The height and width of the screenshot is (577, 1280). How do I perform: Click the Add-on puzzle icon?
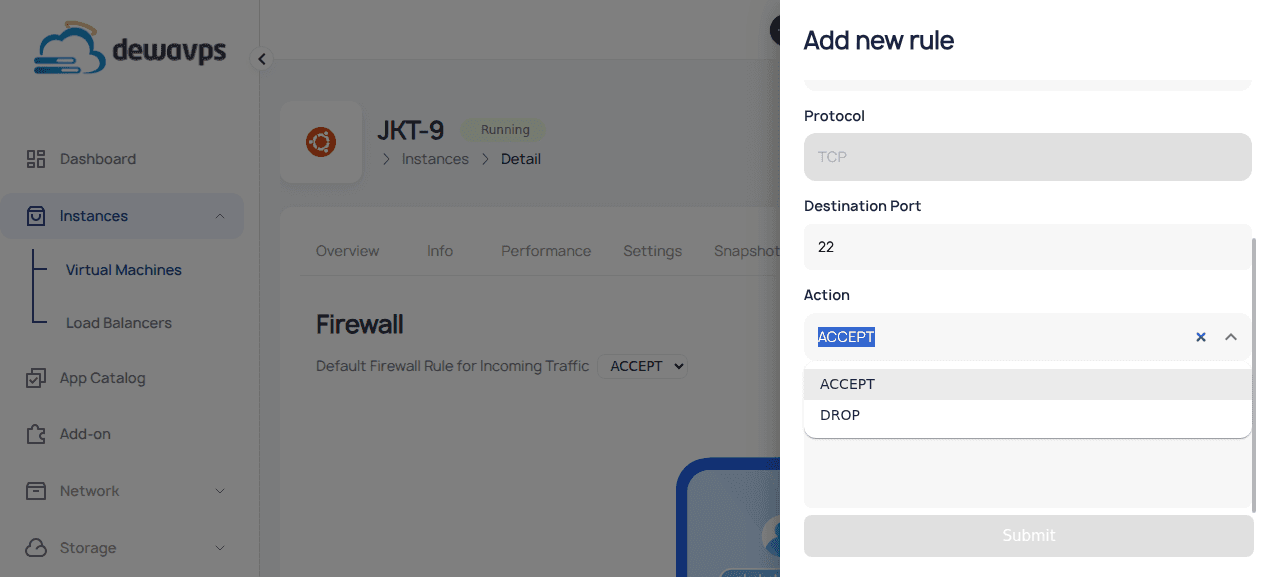36,434
